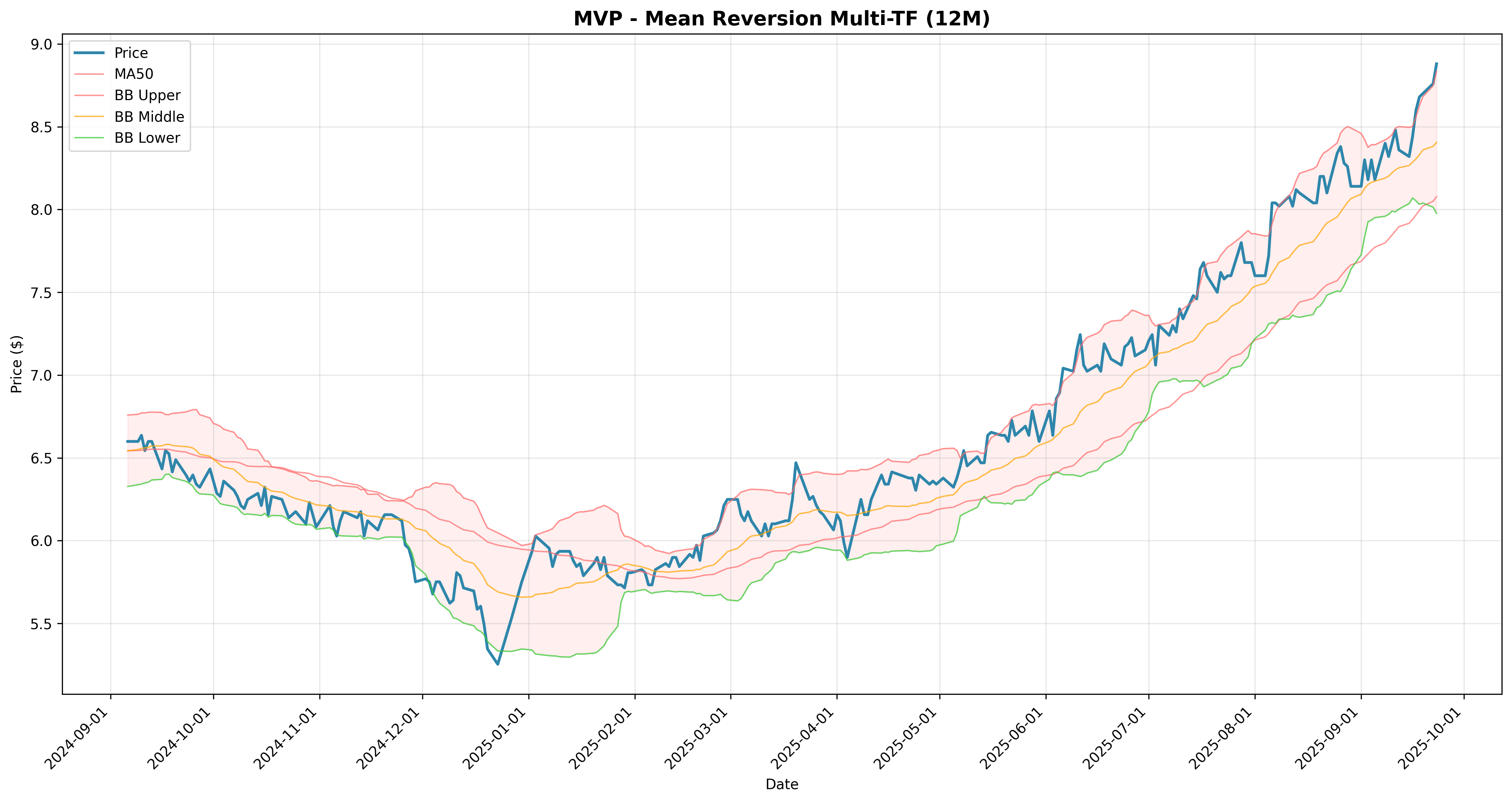Click the orange BB Middle swatch in legend
Image resolution: width=1512 pixels, height=802 pixels.
coord(89,117)
